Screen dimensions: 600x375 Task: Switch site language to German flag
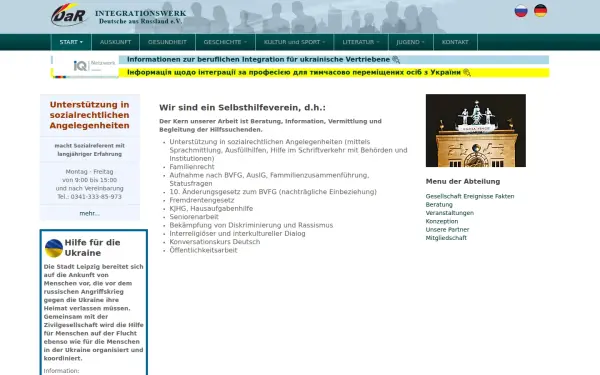[x=540, y=11]
